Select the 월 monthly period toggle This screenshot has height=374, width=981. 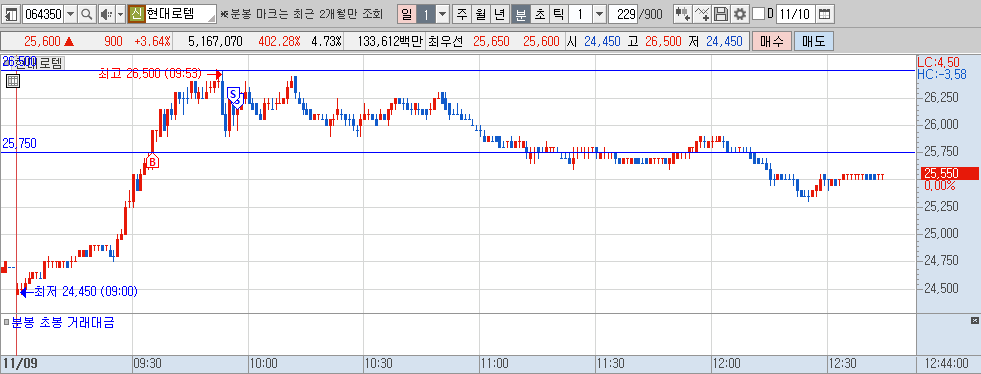click(480, 13)
